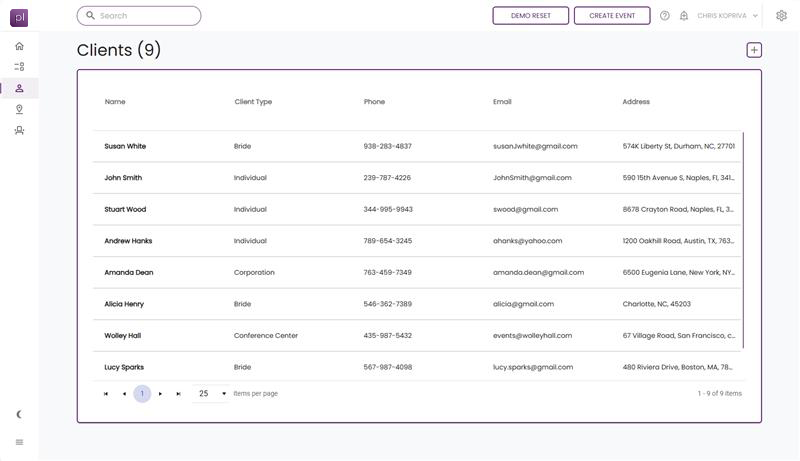Go to first page of clients

(106, 394)
